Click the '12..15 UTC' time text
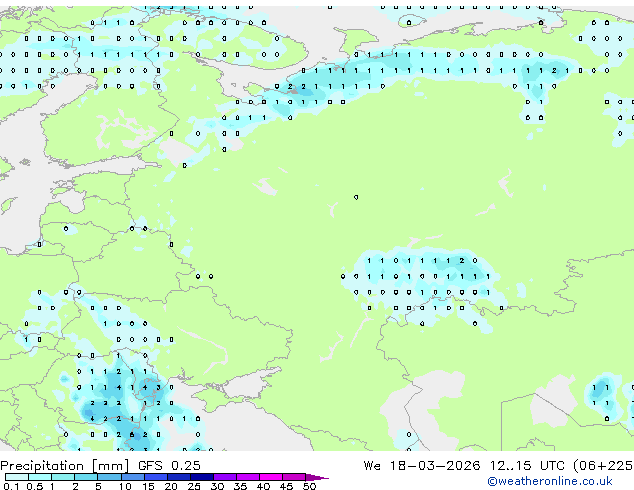634x490 pixels. pyautogui.click(x=527, y=466)
